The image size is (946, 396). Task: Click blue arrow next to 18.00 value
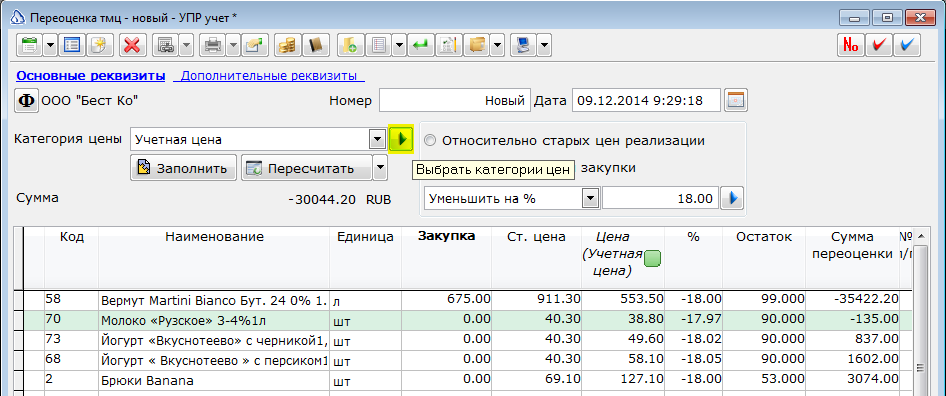(732, 198)
